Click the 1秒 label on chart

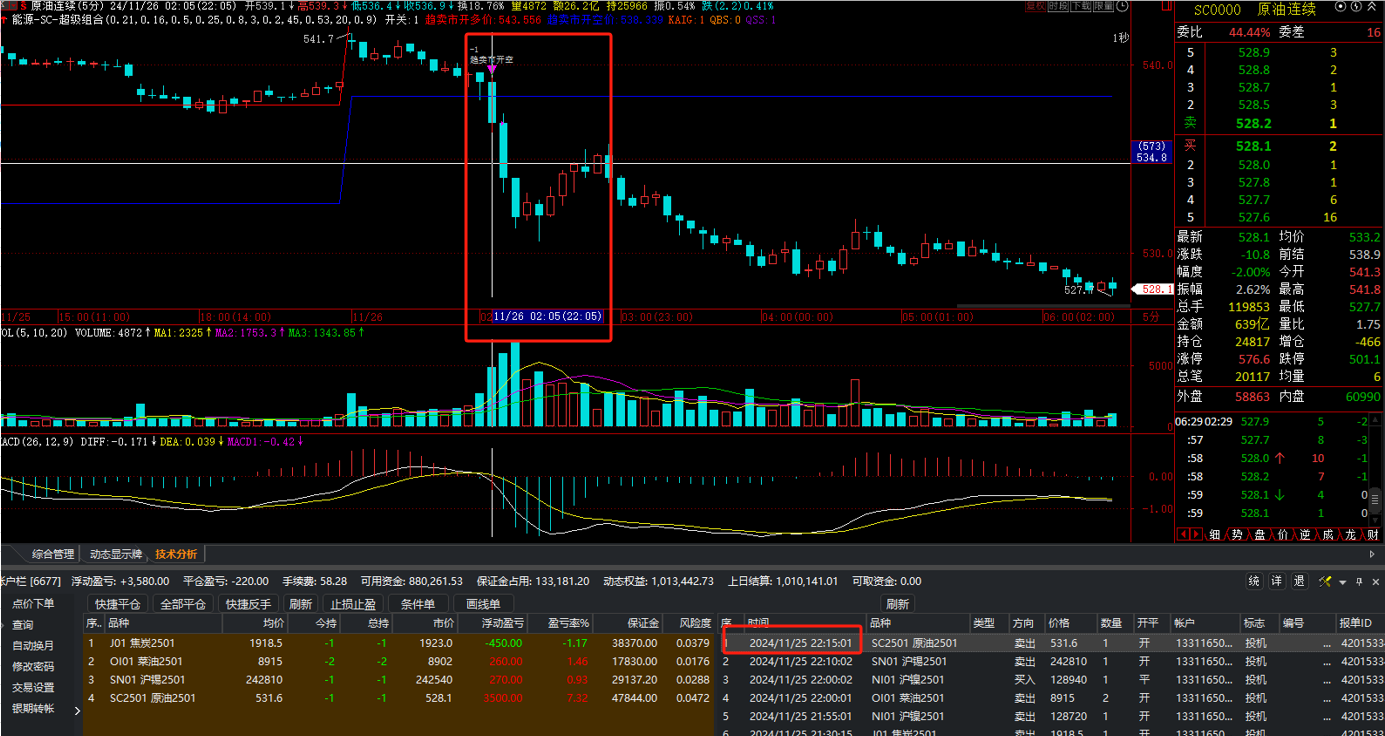coord(1121,38)
